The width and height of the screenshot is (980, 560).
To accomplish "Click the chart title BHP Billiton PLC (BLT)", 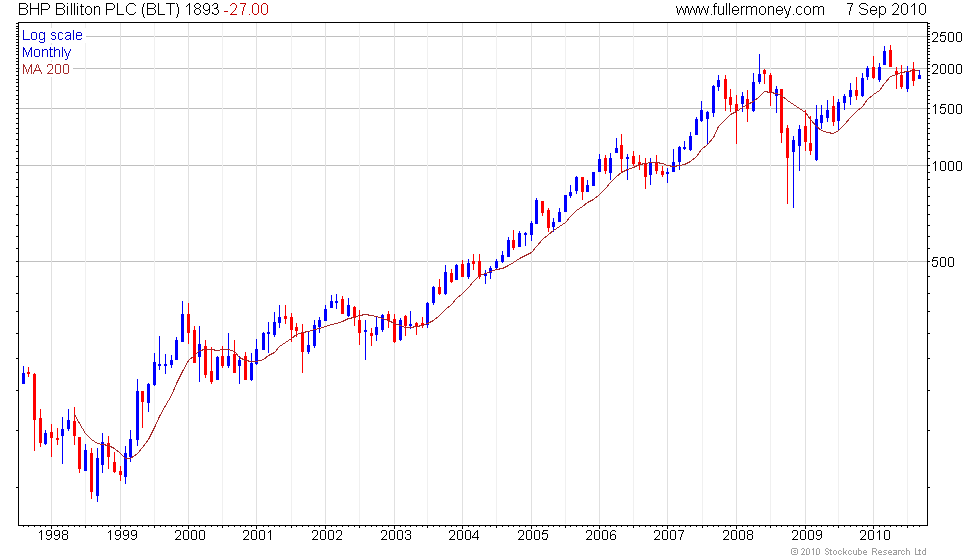I will coord(99,9).
